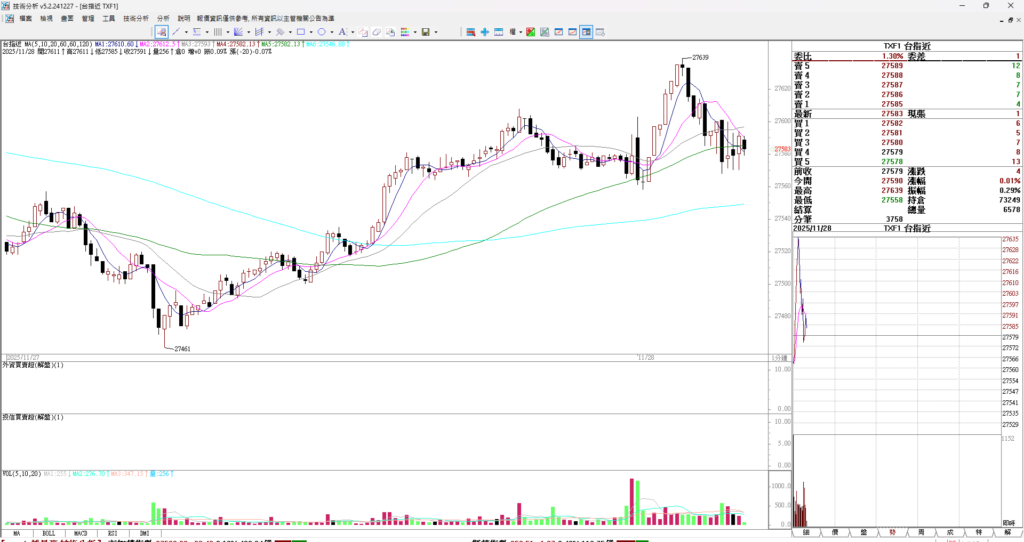The image size is (1024, 542).
Task: Choose the ellipse drawing tool
Action: (321, 32)
